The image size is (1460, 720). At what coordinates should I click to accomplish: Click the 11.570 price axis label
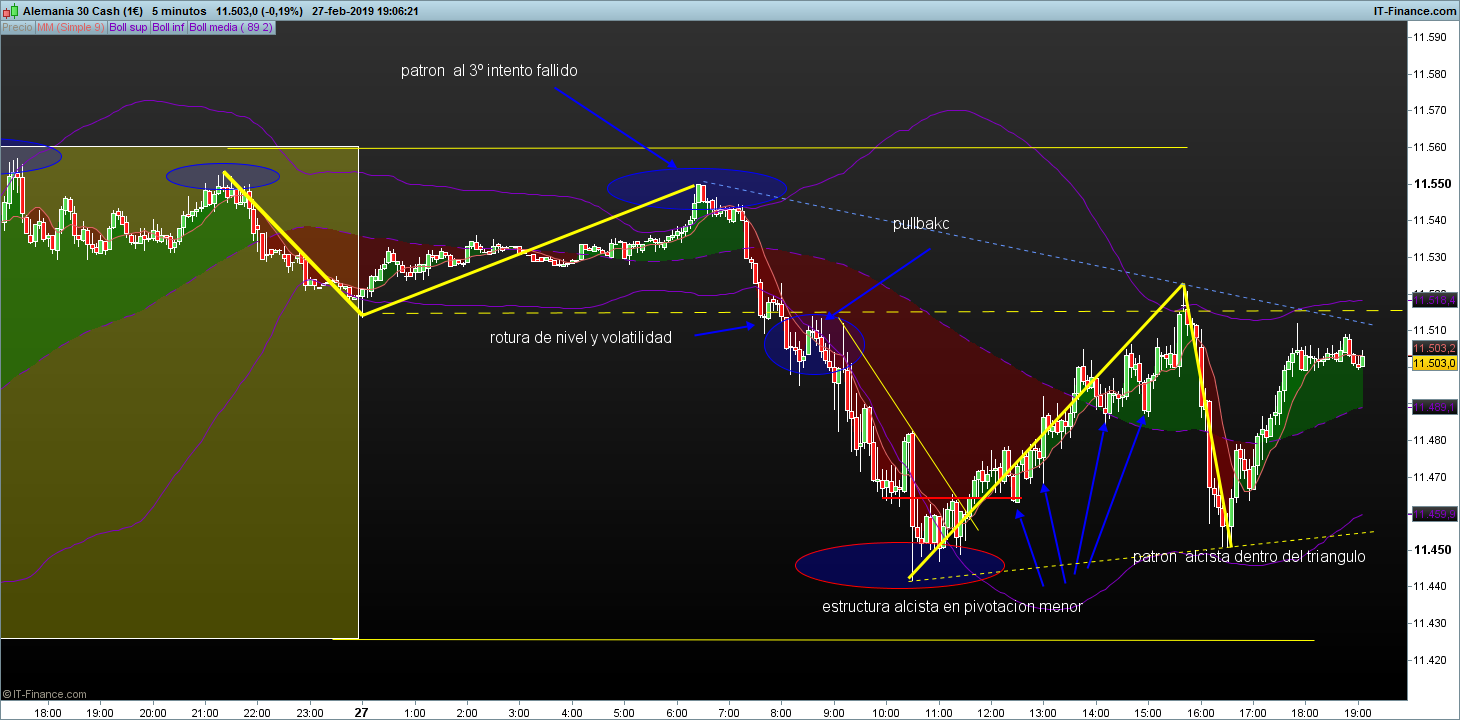1429,111
